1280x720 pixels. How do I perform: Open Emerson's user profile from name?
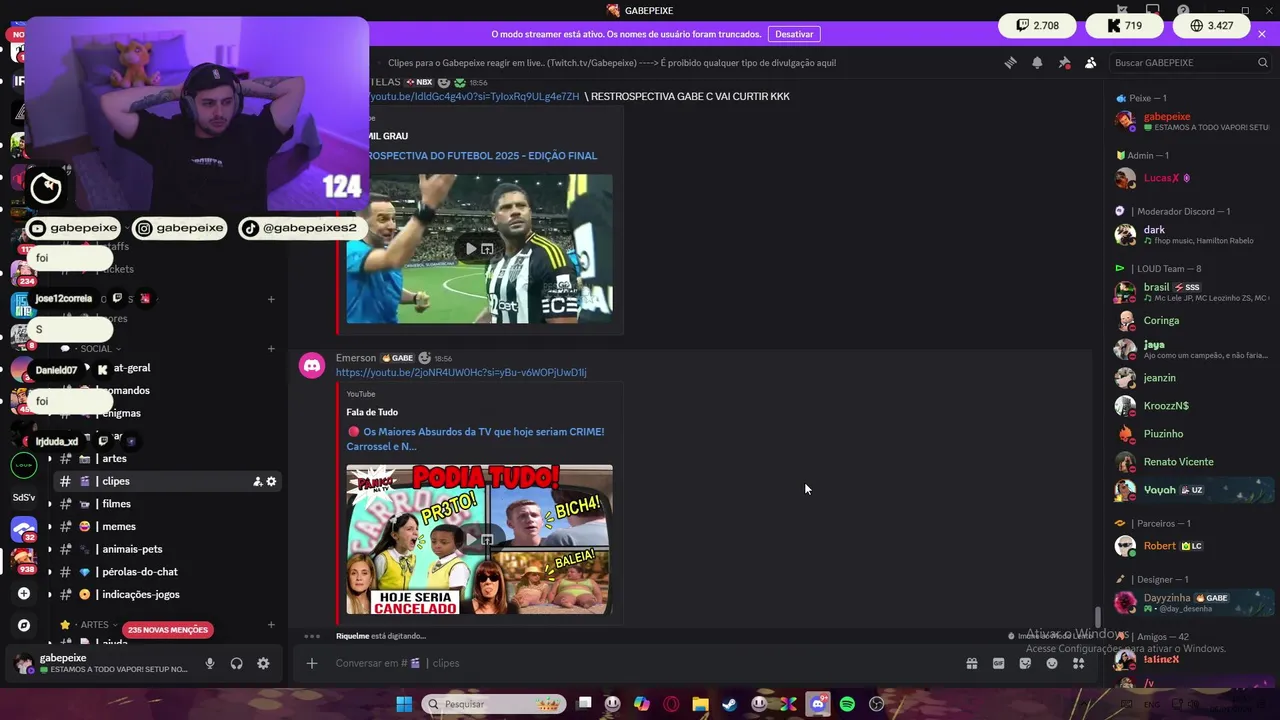(356, 358)
